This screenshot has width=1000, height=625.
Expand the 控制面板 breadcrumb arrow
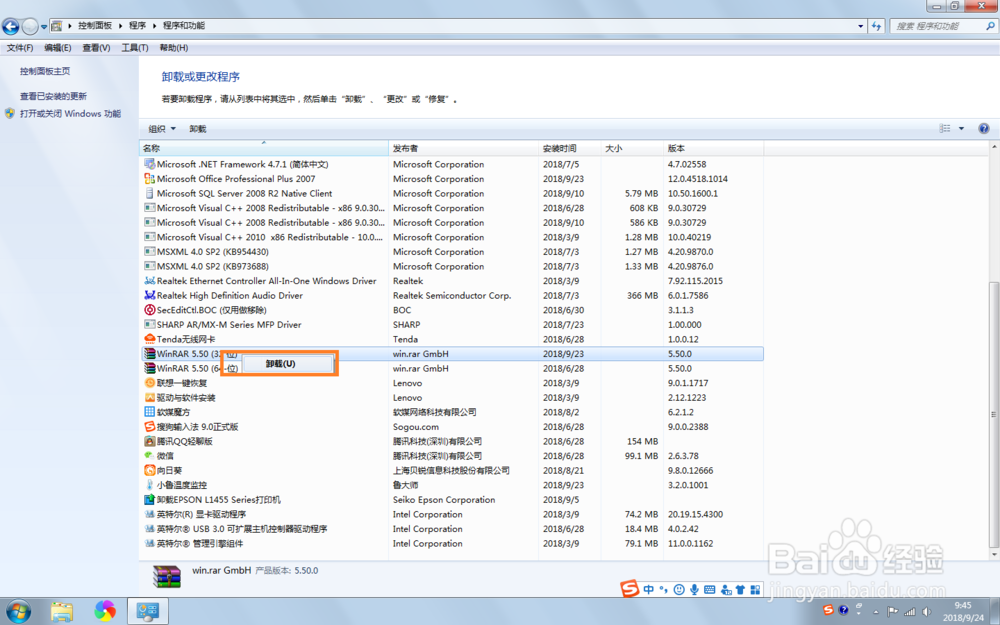[120, 26]
